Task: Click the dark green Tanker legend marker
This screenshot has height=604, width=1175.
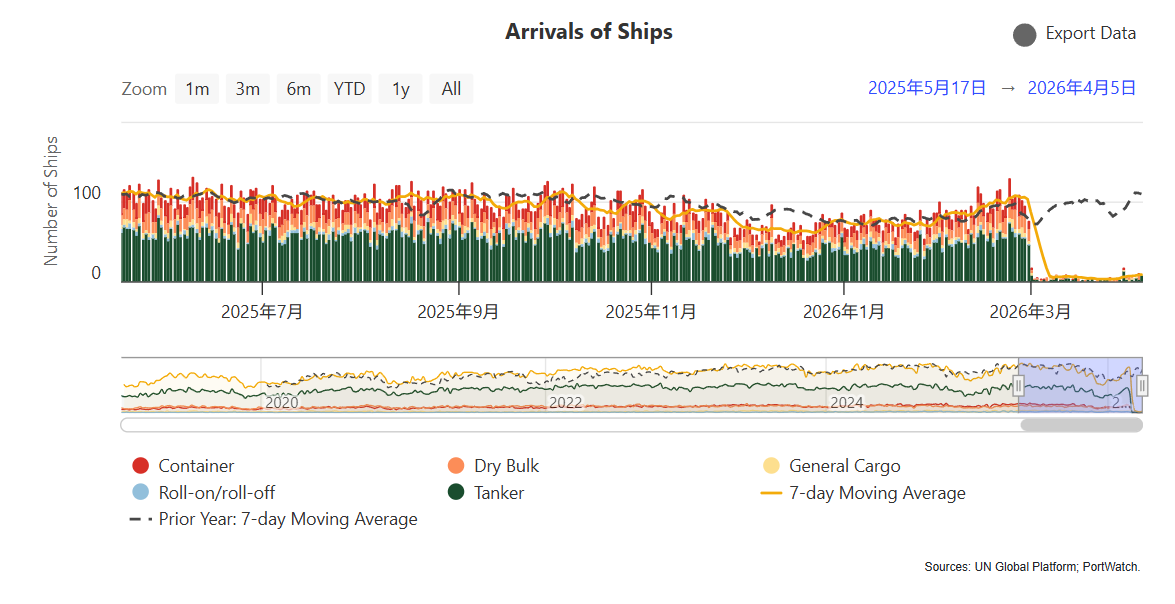Action: click(x=457, y=493)
